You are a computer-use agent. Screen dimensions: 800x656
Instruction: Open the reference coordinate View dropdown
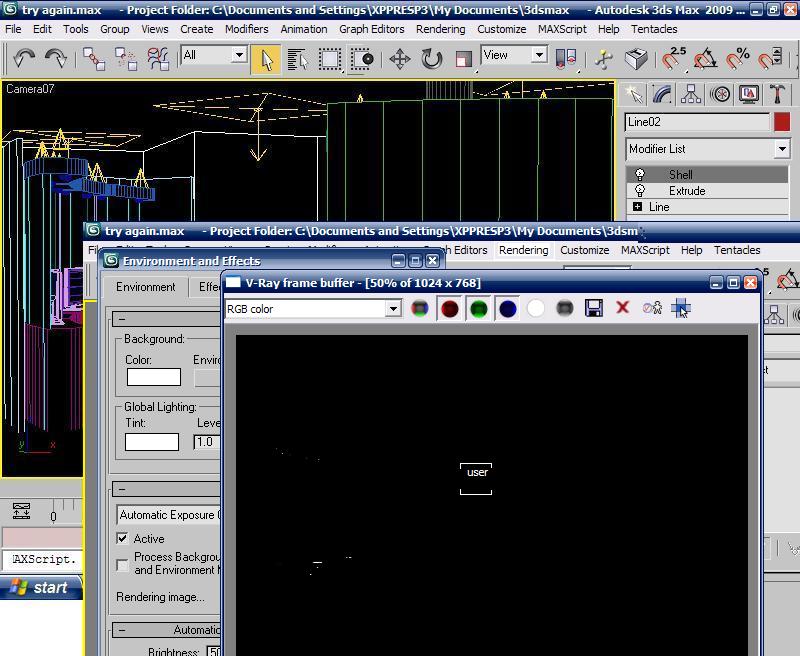coord(539,55)
